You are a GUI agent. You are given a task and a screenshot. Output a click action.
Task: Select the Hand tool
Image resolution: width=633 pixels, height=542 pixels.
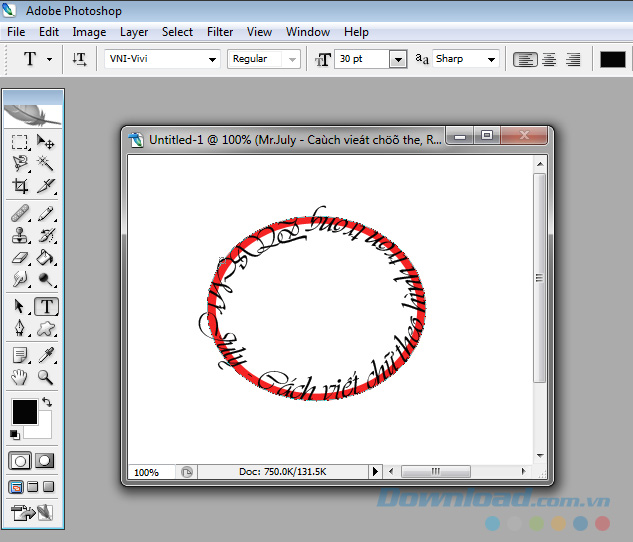[20, 377]
